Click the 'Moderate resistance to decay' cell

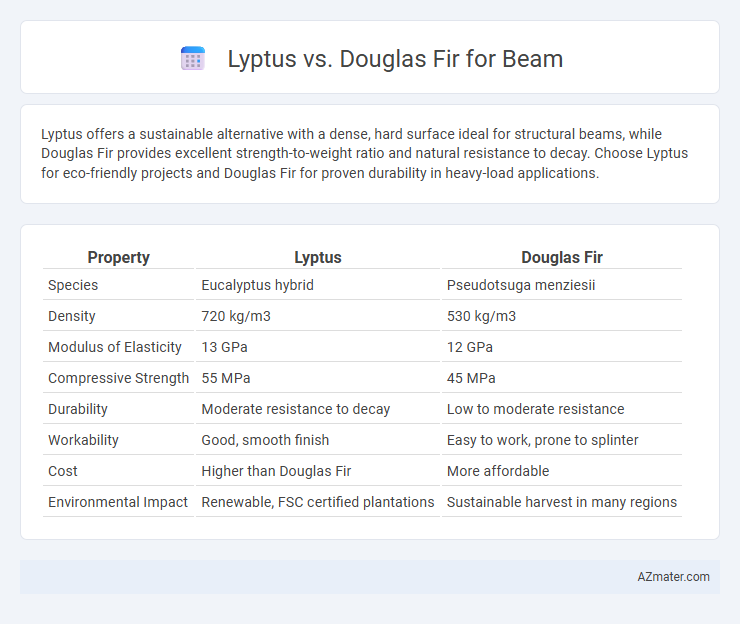(296, 409)
